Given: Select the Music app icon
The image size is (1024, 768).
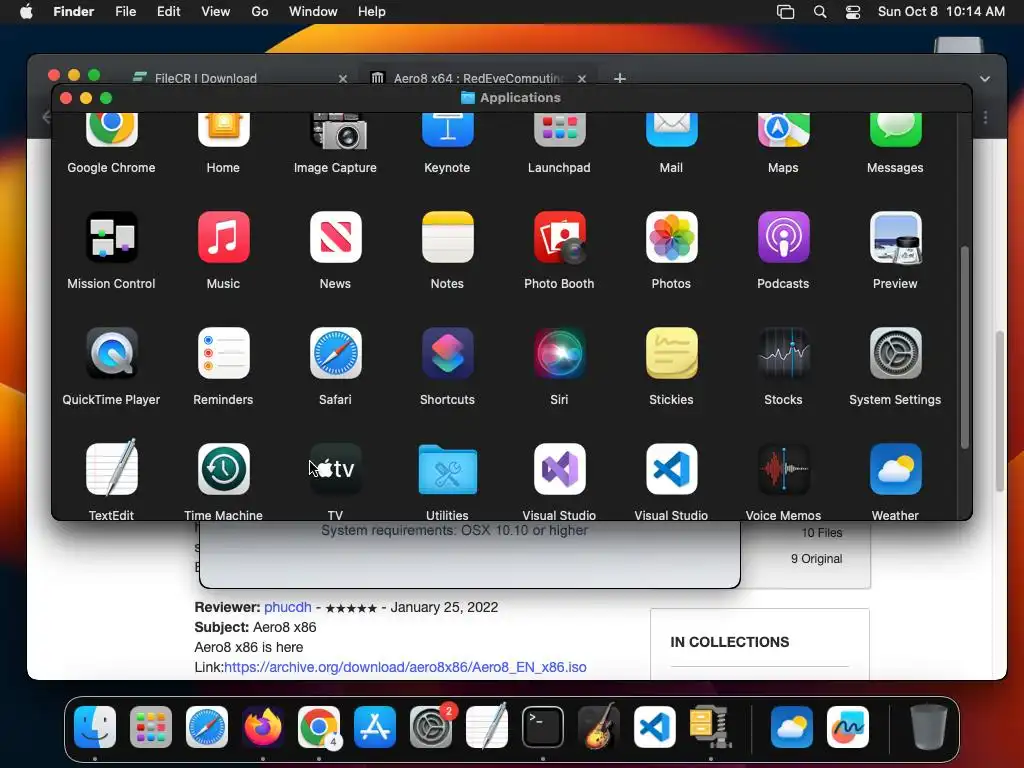Looking at the screenshot, I should pos(223,237).
